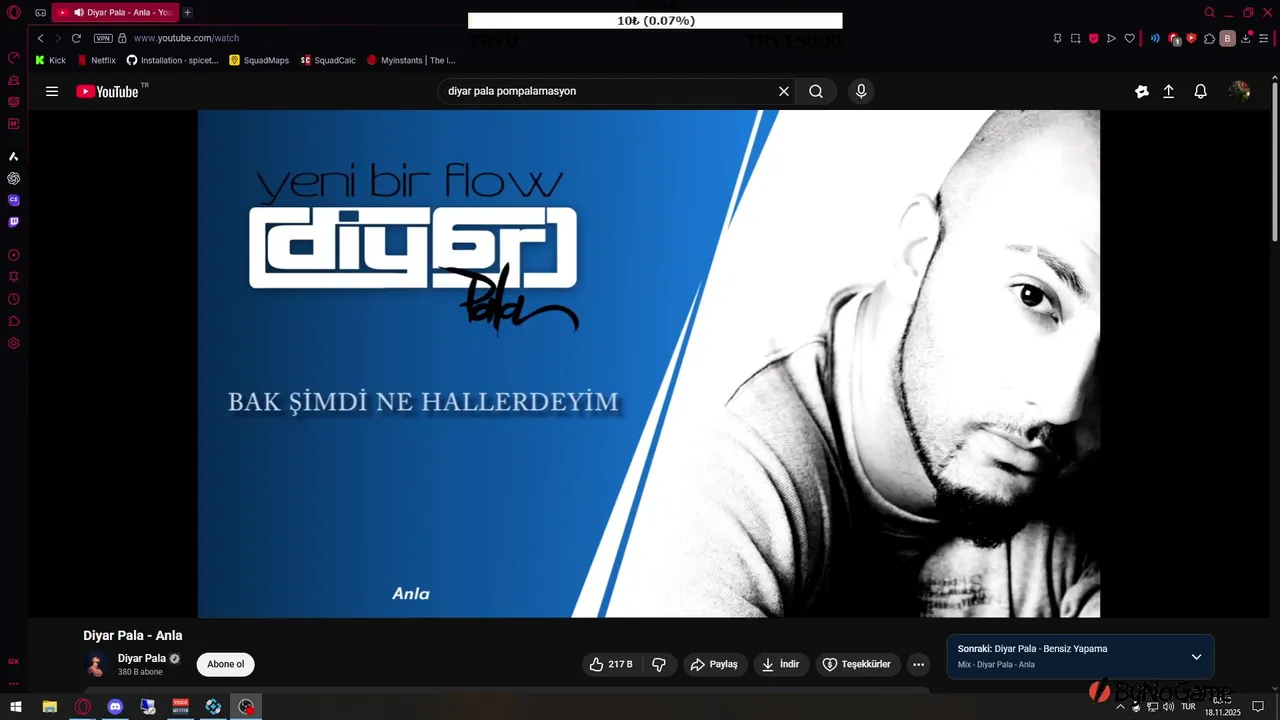Image resolution: width=1280 pixels, height=720 pixels.
Task: Open ChatGPT in the Opera sidebar
Action: click(14, 178)
